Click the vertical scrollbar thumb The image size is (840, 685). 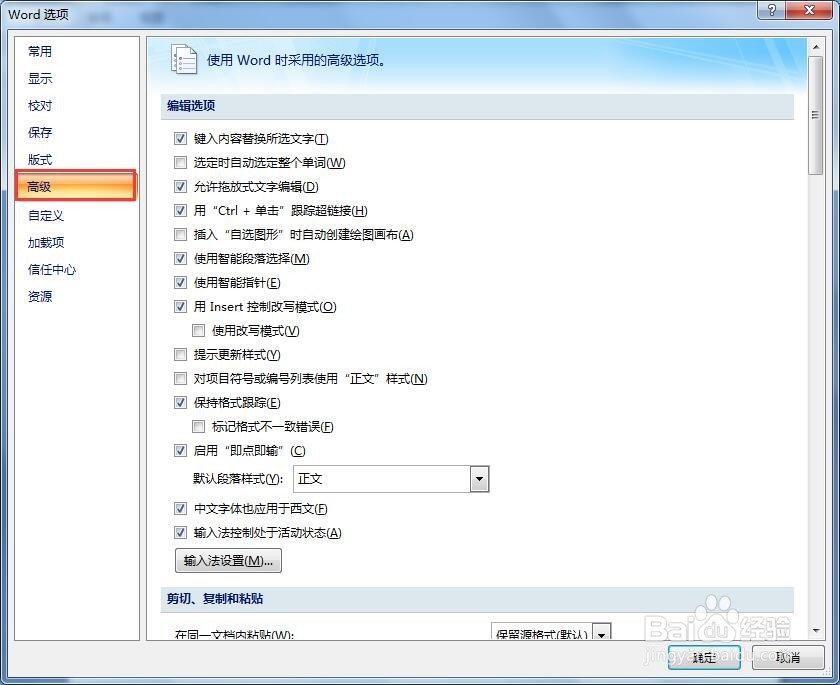pos(816,115)
